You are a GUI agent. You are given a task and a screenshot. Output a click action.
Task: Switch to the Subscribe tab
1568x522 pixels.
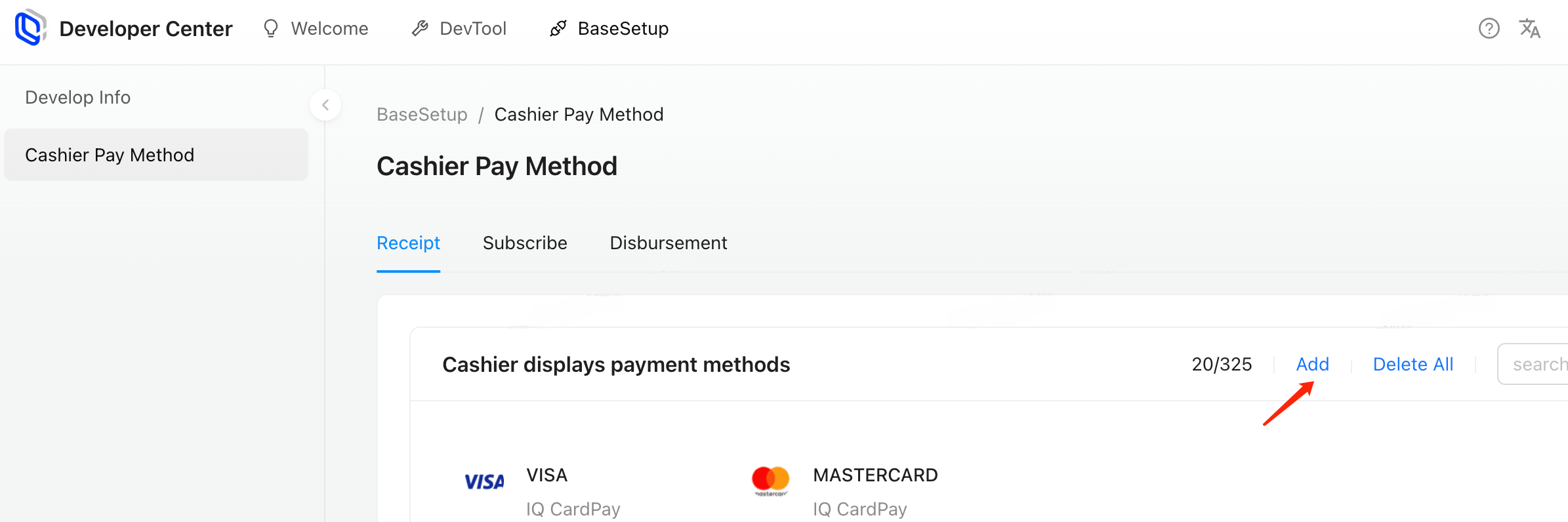pyautogui.click(x=525, y=243)
